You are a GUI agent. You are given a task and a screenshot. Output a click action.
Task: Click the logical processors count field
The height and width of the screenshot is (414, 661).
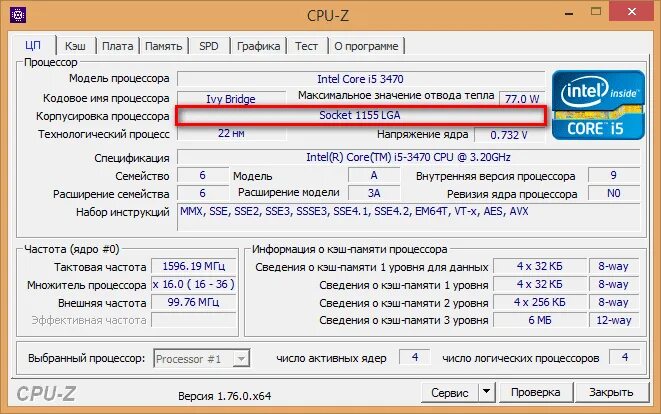[x=625, y=358]
